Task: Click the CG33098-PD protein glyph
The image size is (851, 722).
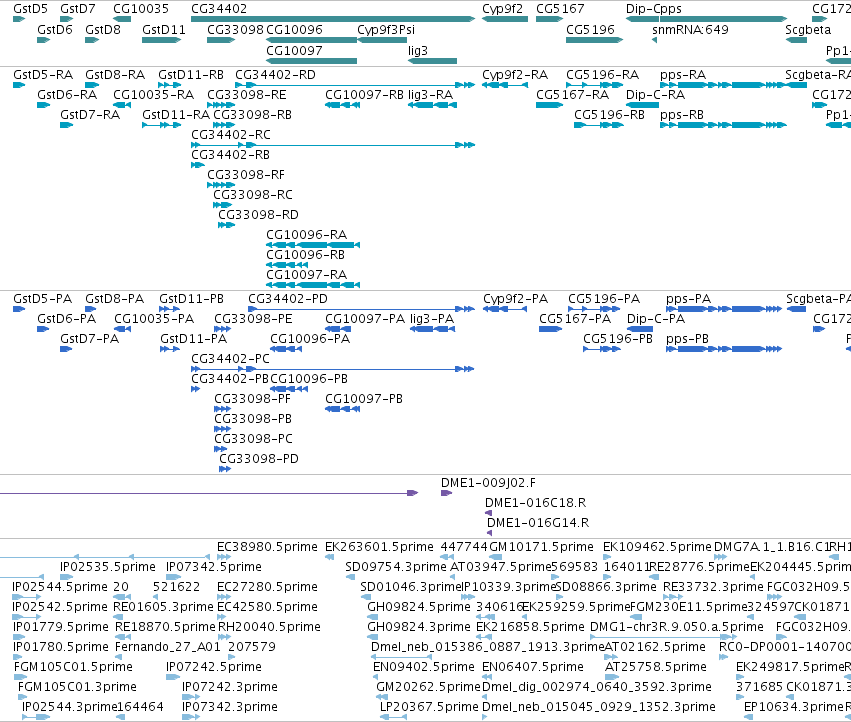Action: point(225,469)
